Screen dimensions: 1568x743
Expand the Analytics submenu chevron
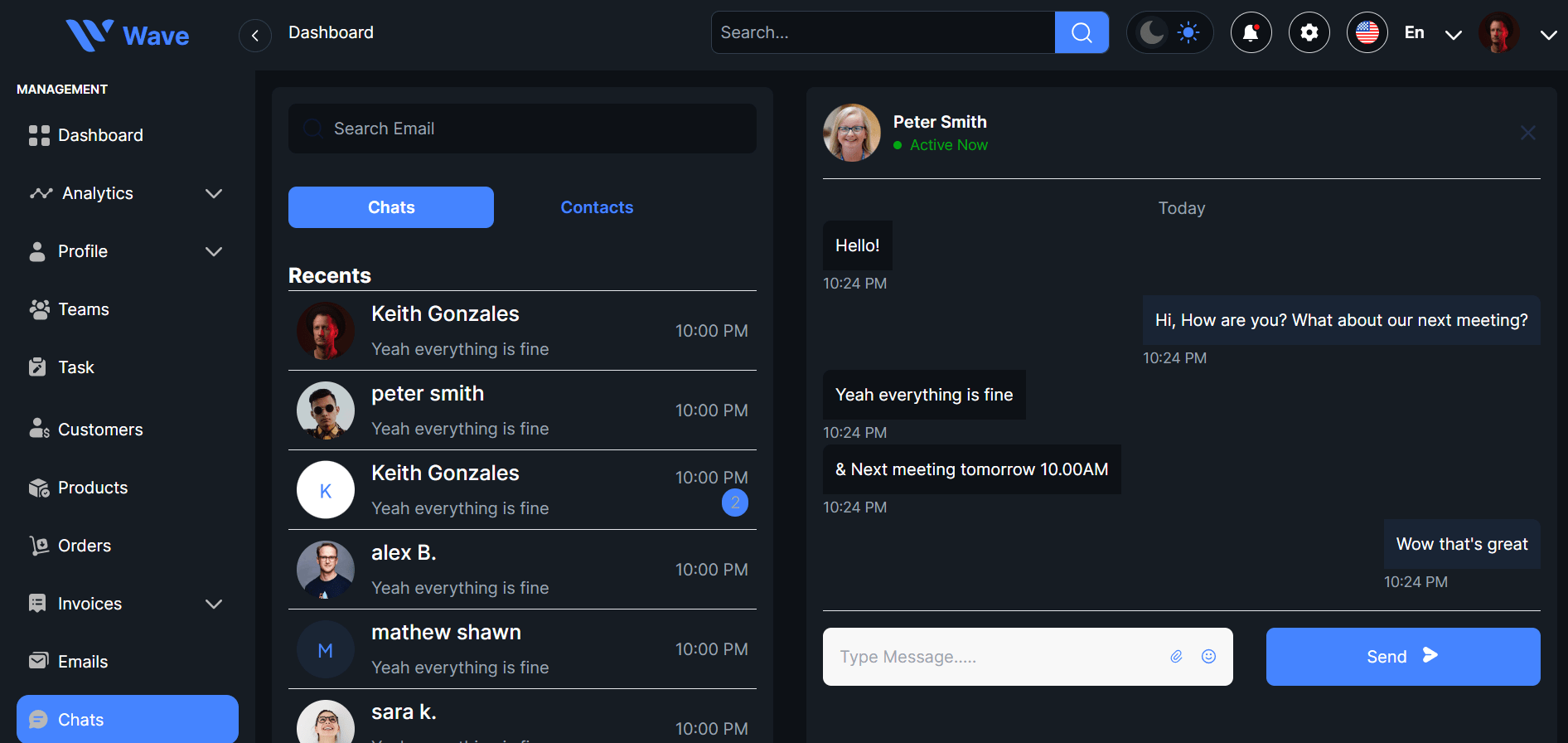point(214,193)
